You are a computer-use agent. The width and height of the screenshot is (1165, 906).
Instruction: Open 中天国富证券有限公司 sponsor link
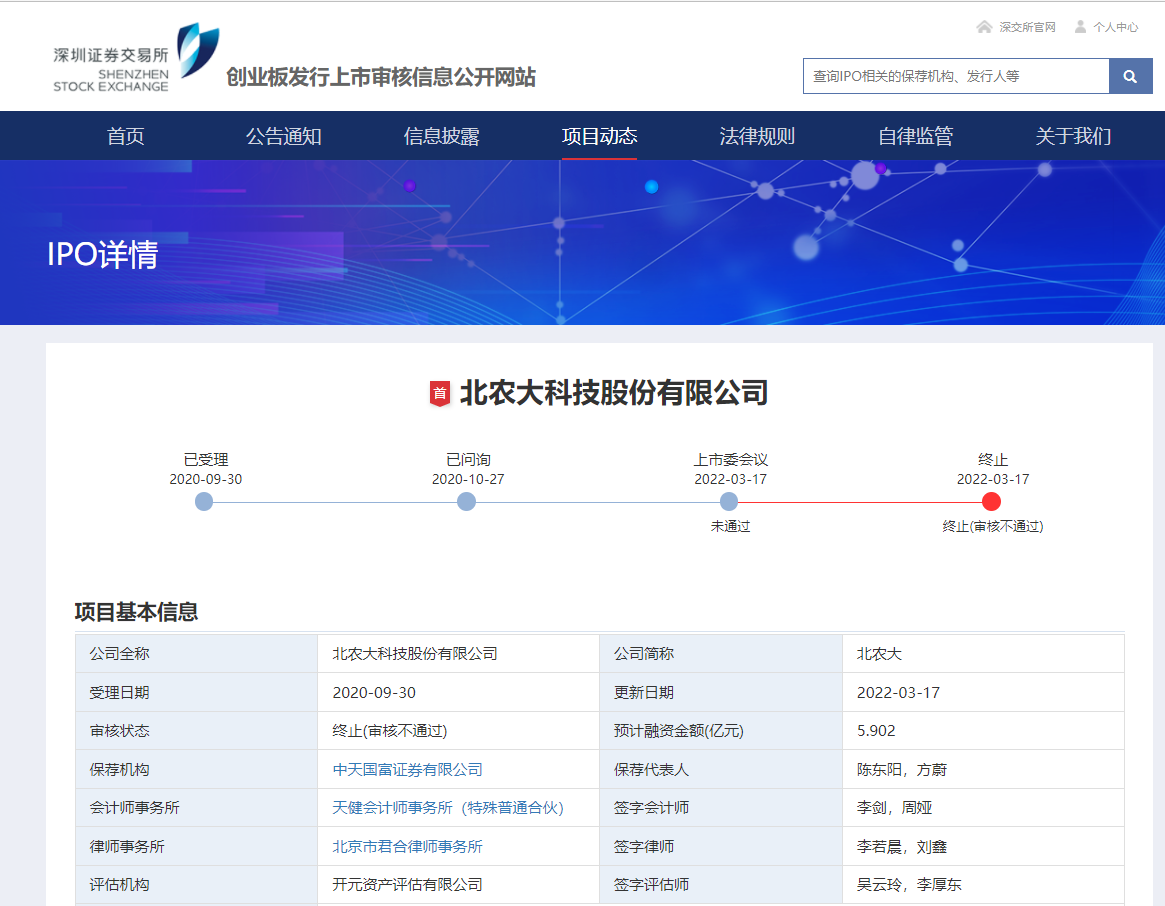(x=408, y=770)
